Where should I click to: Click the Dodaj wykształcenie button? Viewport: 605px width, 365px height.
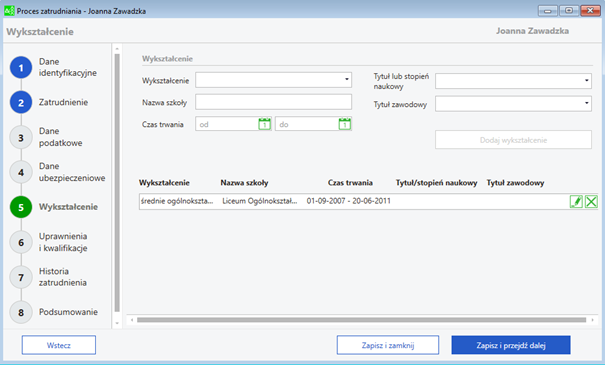click(x=513, y=140)
